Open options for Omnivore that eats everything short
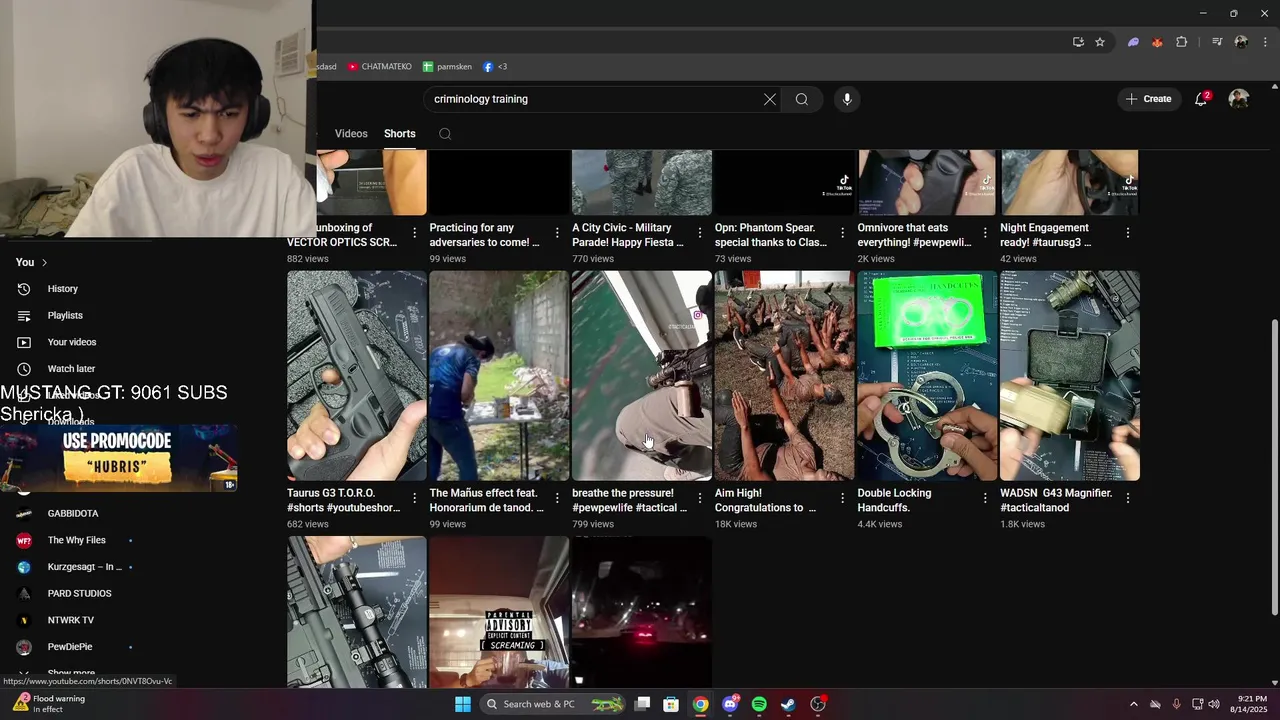The width and height of the screenshot is (1280, 720). click(x=985, y=233)
